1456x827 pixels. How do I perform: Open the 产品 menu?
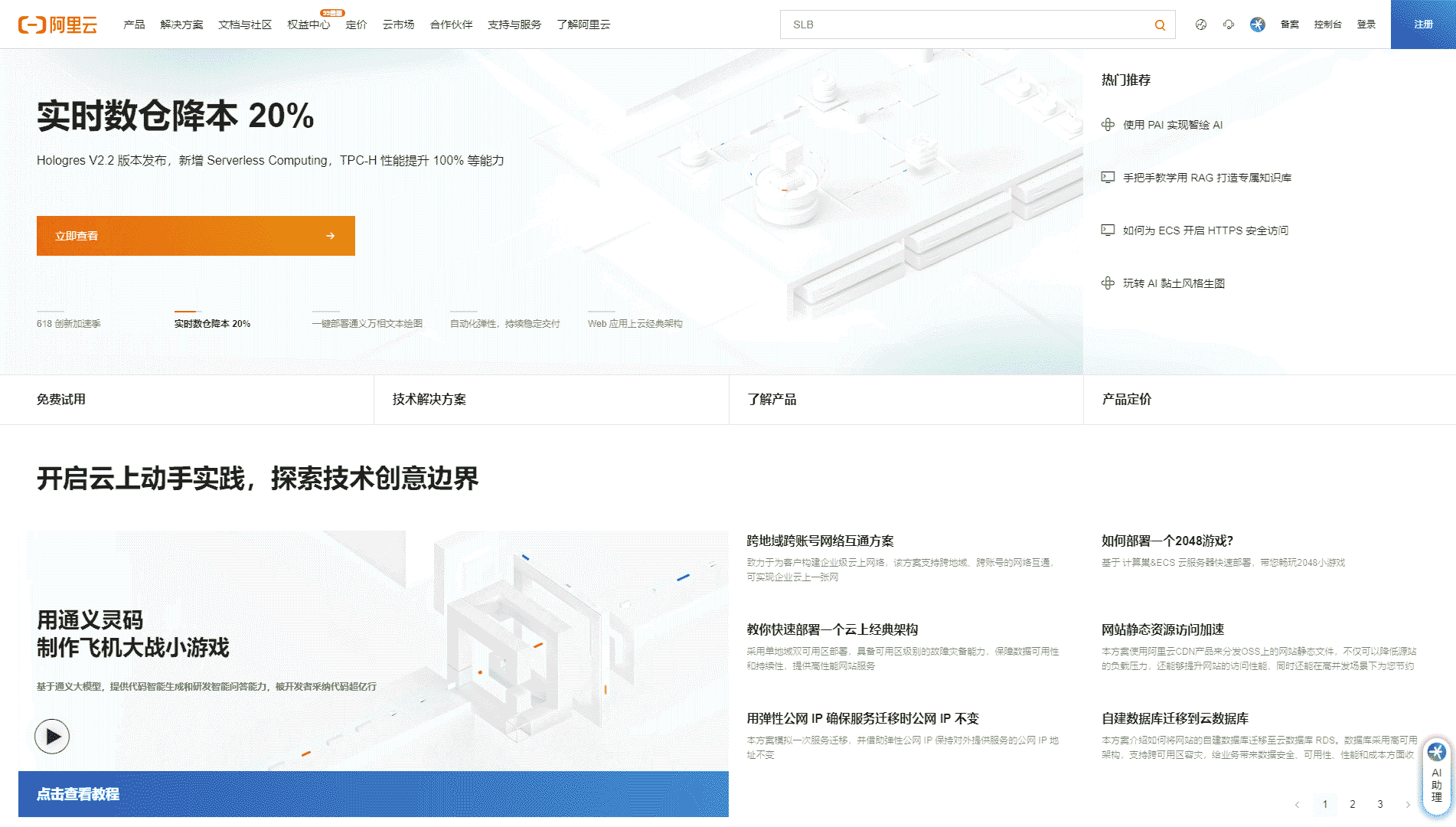tap(134, 25)
